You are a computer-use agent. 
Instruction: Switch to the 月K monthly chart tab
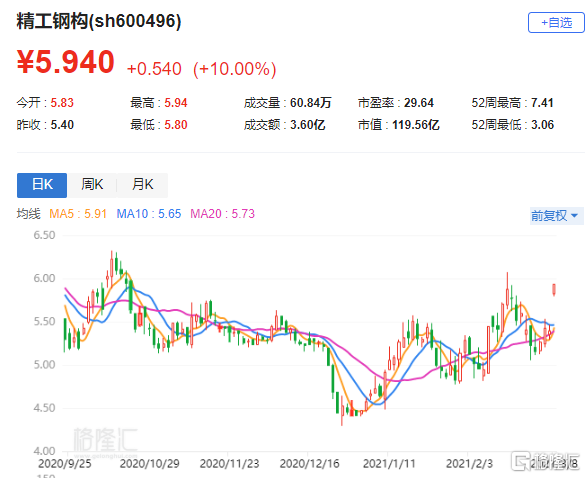click(x=142, y=185)
